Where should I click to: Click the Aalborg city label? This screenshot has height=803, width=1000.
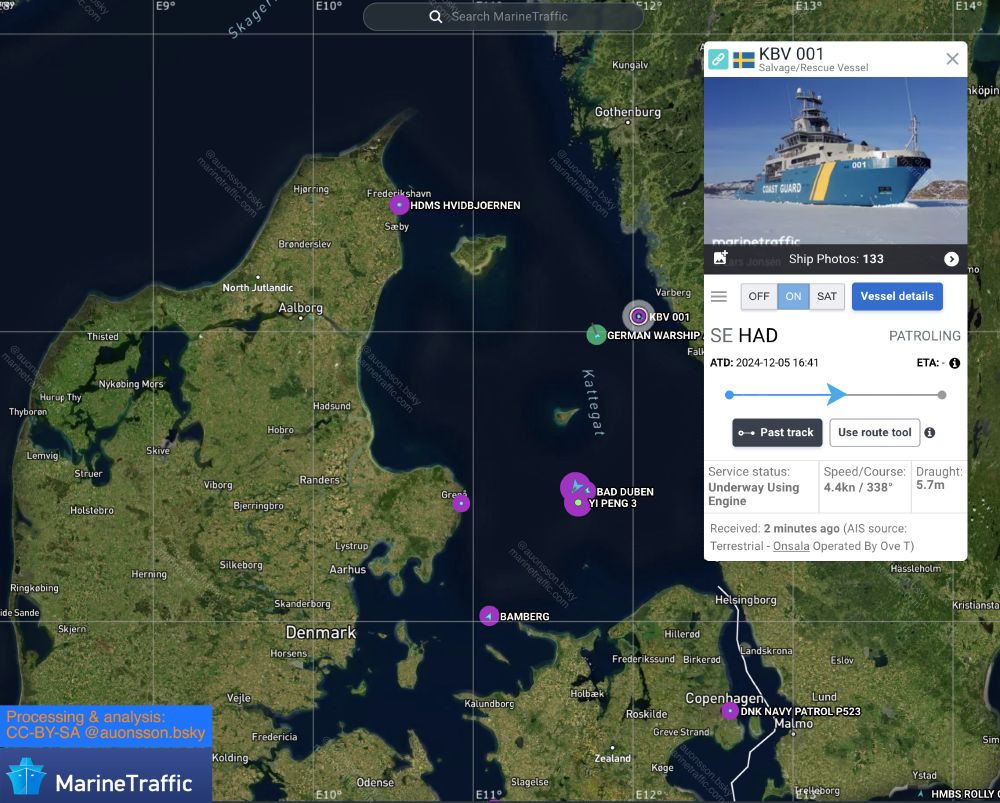tap(300, 307)
